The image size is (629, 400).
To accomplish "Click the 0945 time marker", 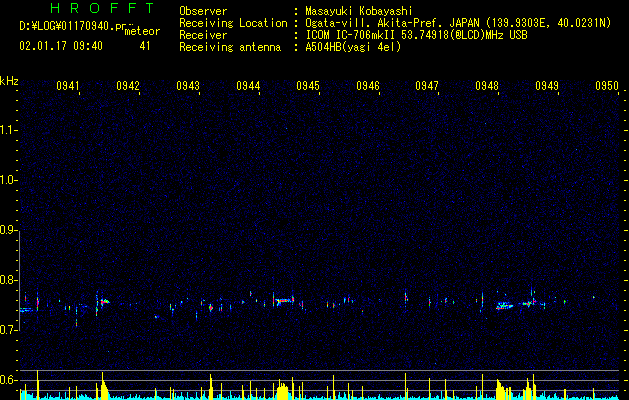I will (308, 86).
